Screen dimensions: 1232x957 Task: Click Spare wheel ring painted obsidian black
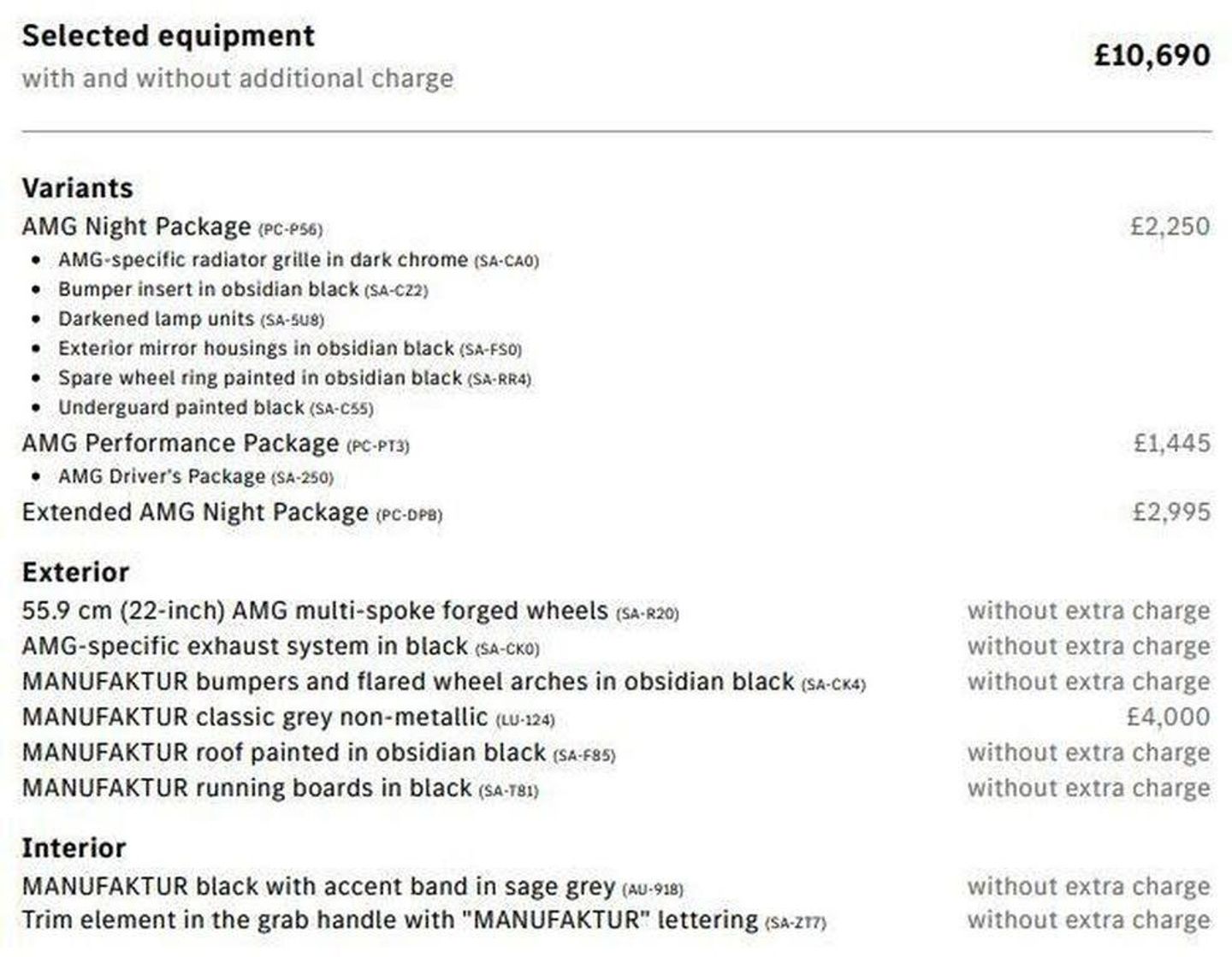pos(260,378)
